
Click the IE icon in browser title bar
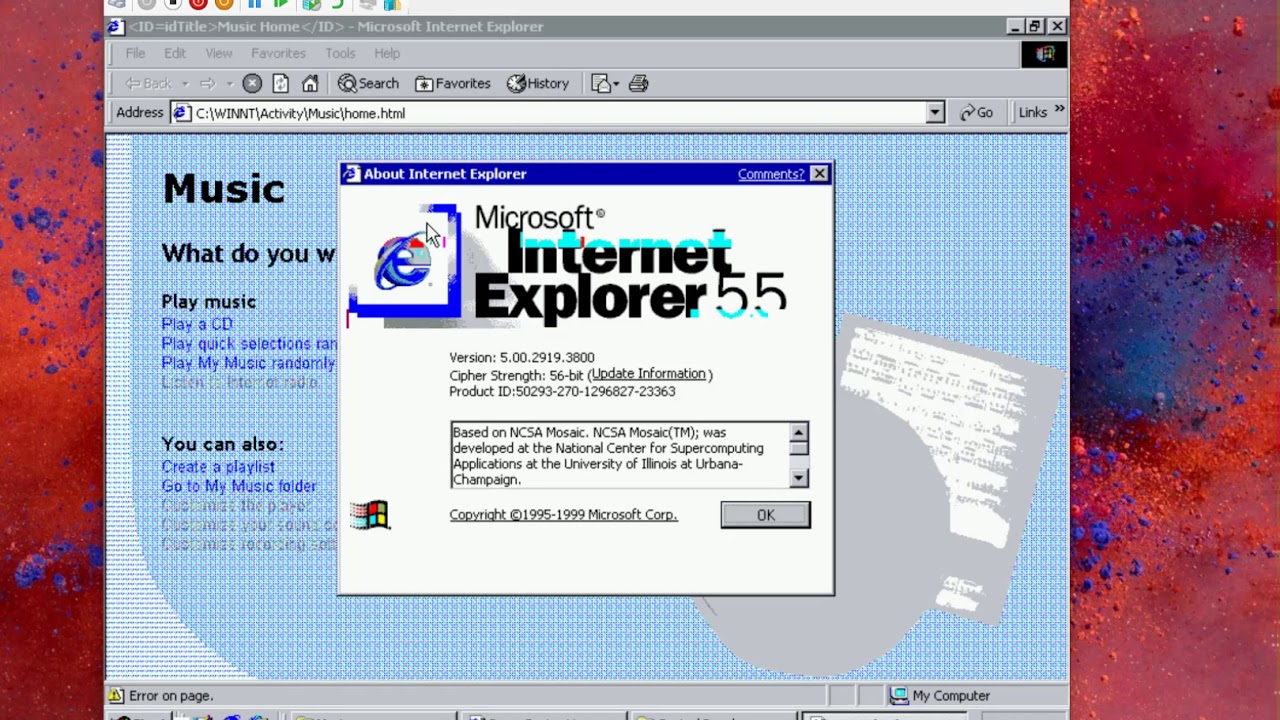[116, 26]
